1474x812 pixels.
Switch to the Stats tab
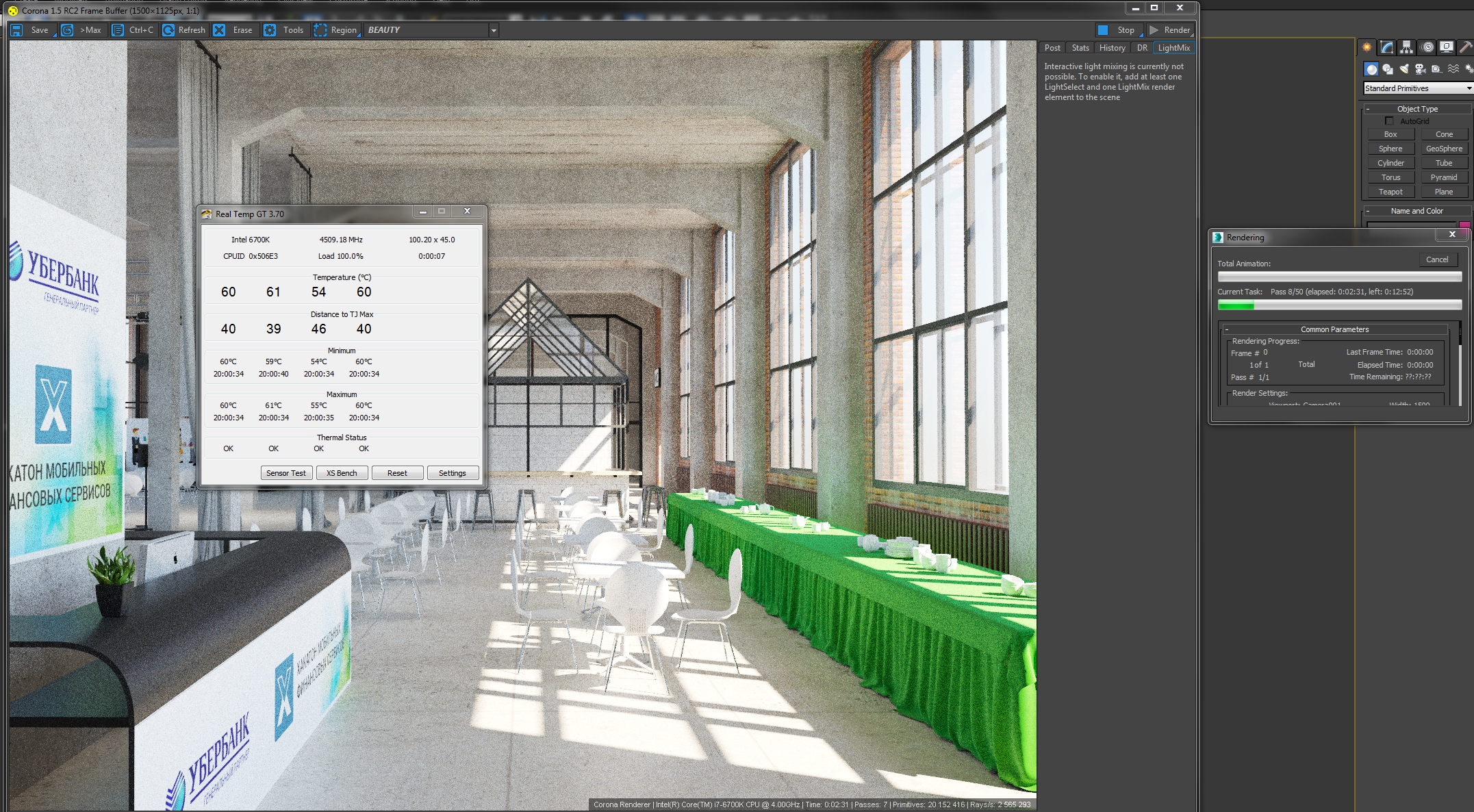tap(1080, 48)
